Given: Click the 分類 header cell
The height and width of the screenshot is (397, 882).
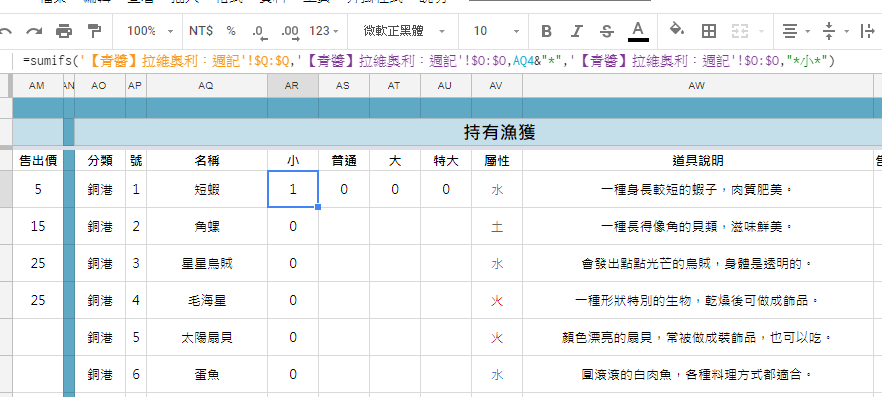Looking at the screenshot, I should 100,161.
